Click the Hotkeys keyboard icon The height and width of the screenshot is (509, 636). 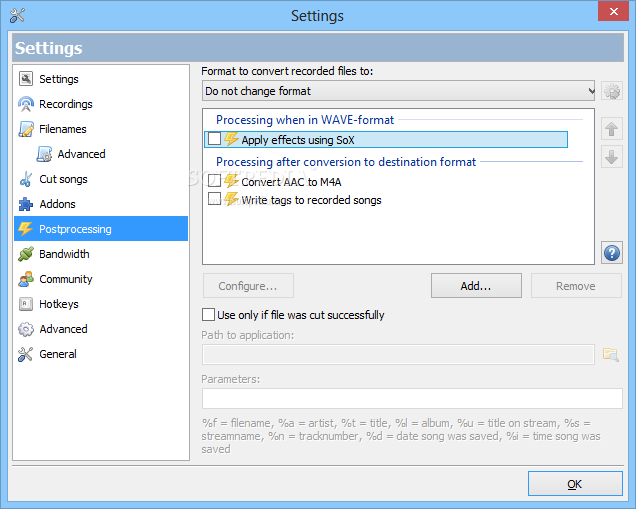tap(26, 304)
